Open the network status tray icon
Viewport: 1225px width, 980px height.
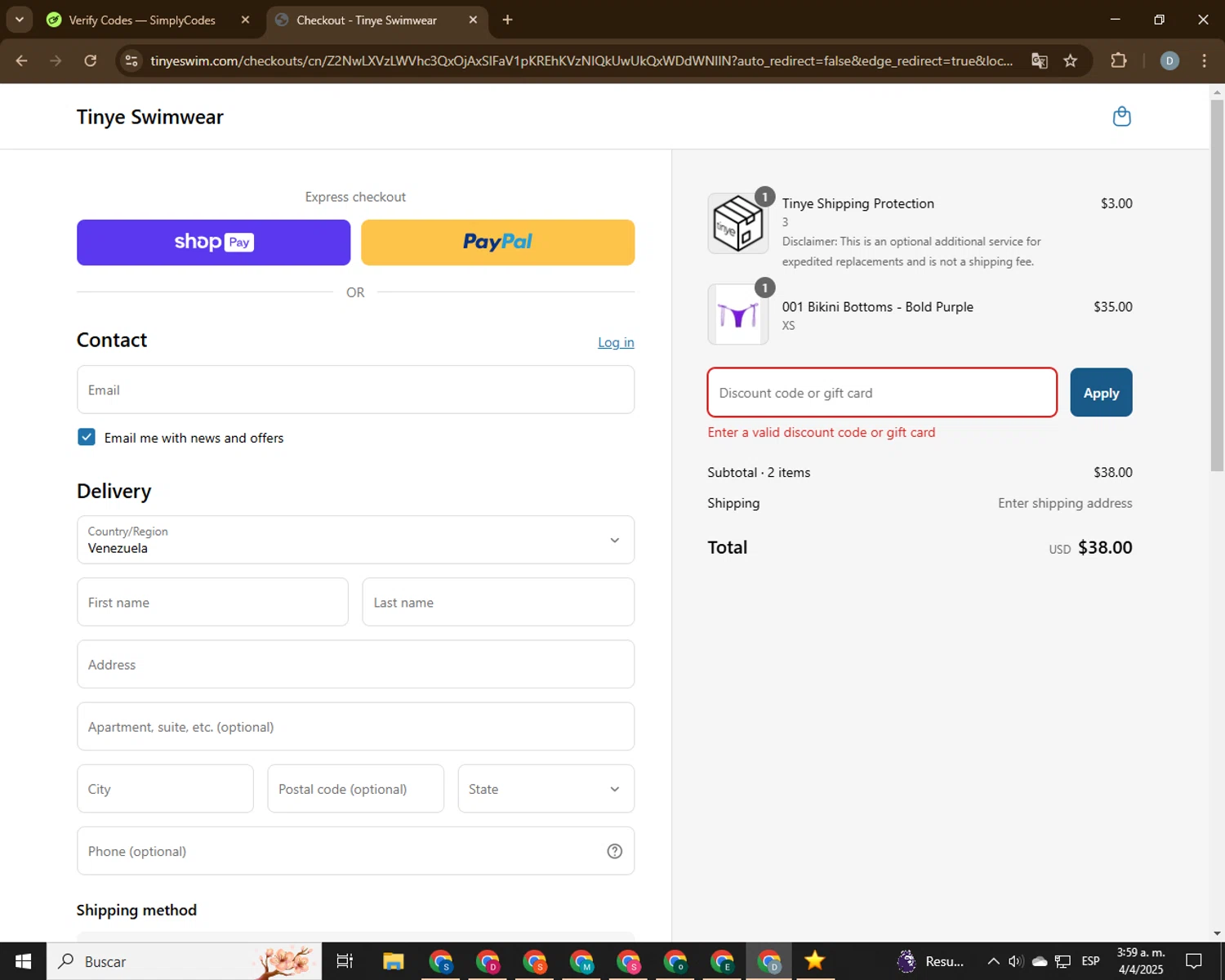point(1062,961)
